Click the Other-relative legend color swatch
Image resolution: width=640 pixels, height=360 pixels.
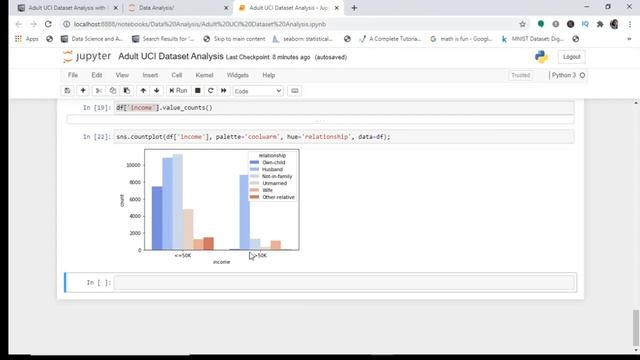pos(254,197)
